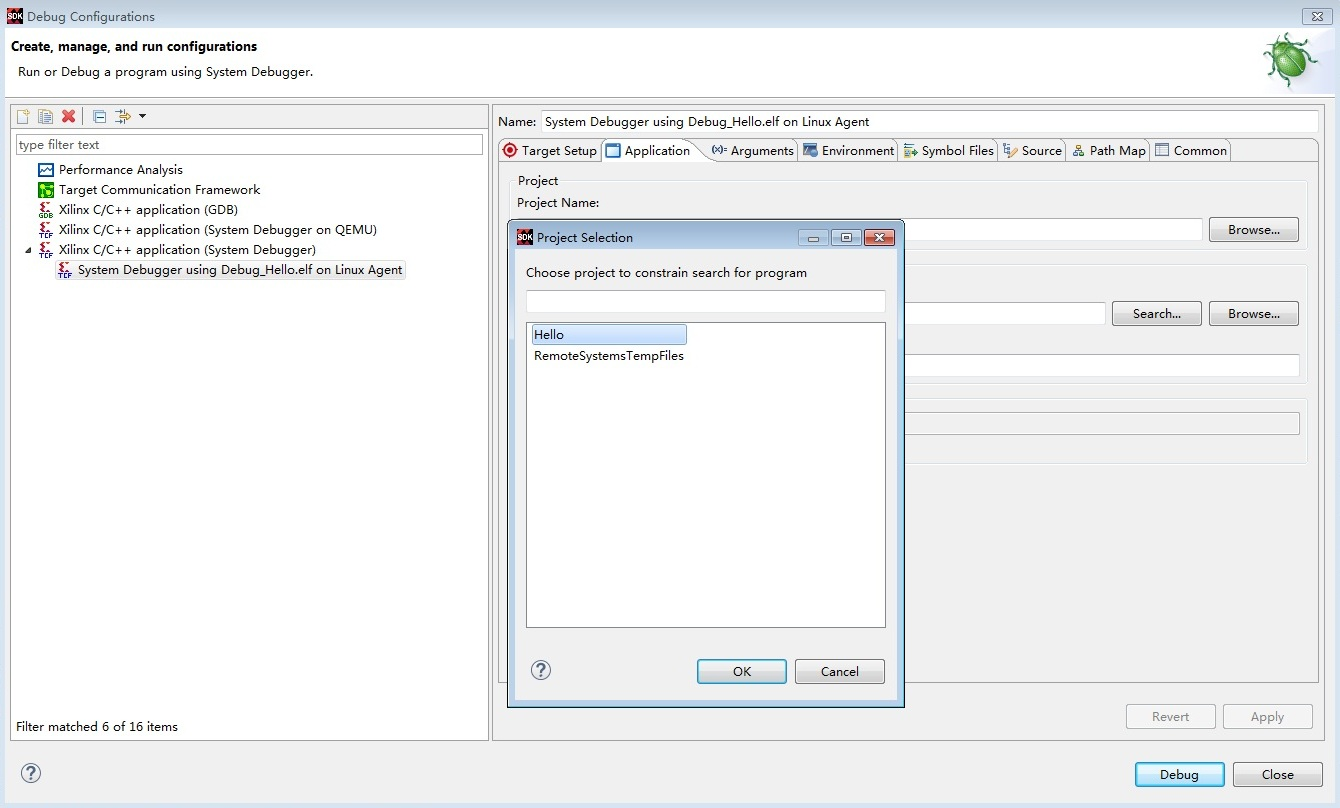Viewport: 1340px width, 808px height.
Task: Open the help tooltip in Project Selection dialog
Action: click(x=541, y=670)
